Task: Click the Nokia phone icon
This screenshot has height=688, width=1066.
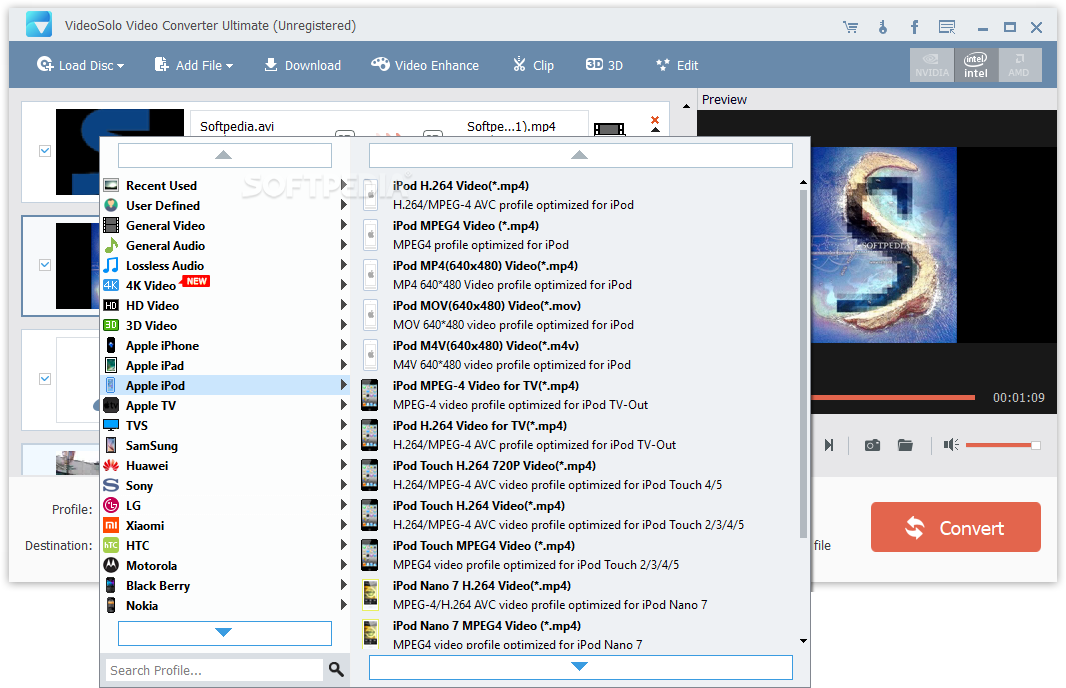Action: click(x=111, y=605)
